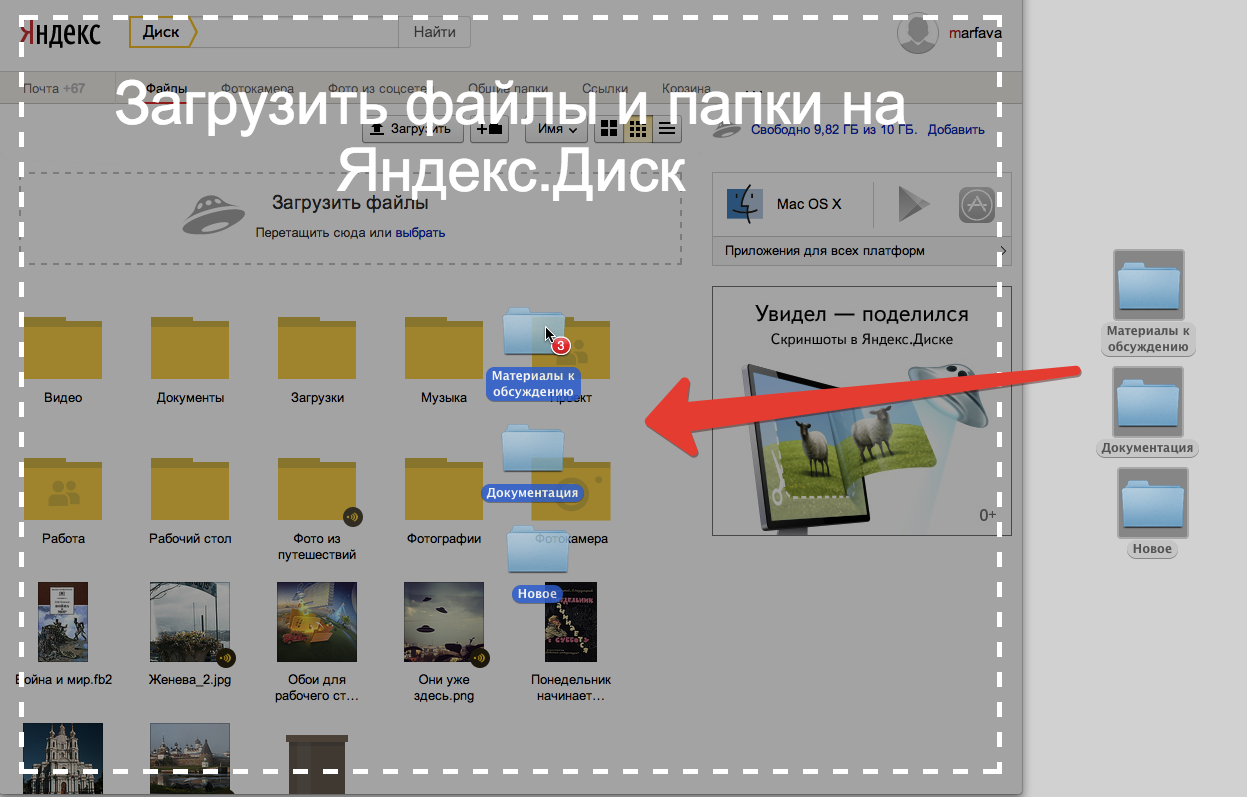Open the Корзина tab
The image size is (1247, 797).
click(x=686, y=88)
